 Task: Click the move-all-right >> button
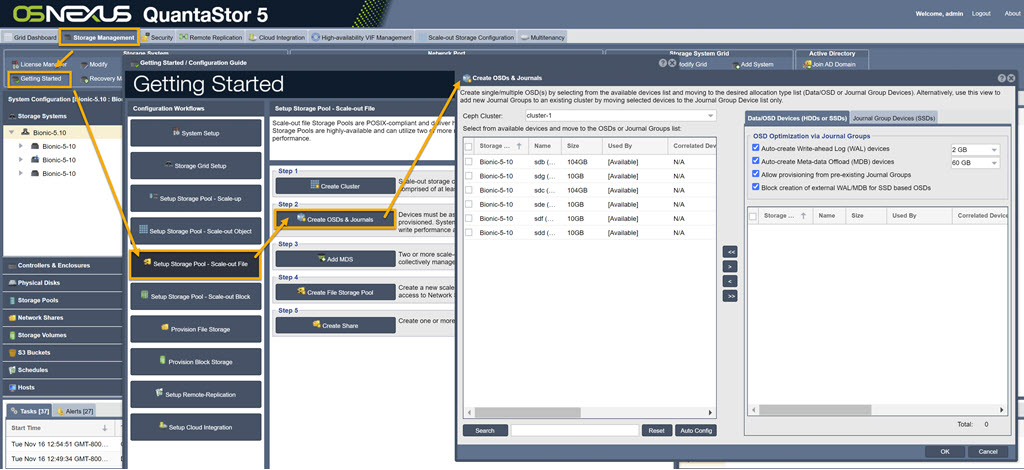730,296
